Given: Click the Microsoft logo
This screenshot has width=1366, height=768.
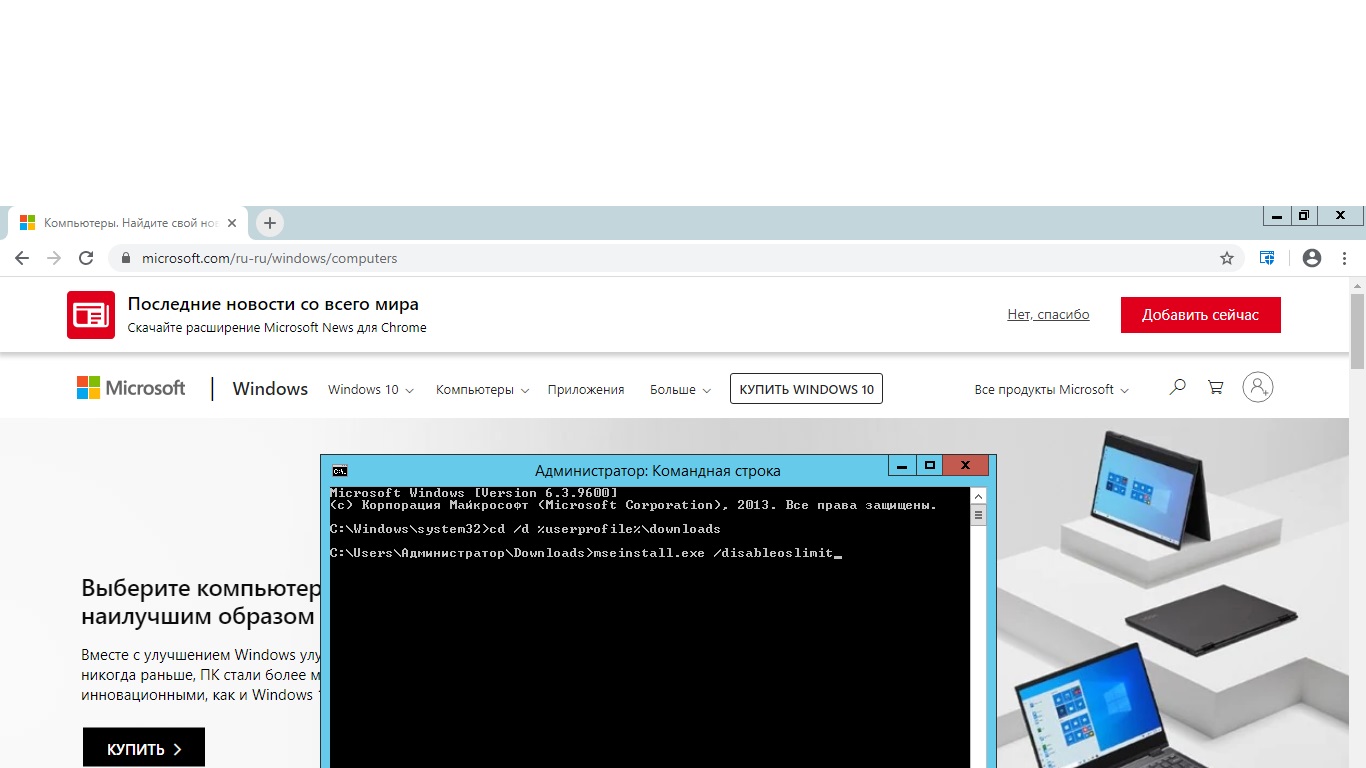Looking at the screenshot, I should click(131, 388).
